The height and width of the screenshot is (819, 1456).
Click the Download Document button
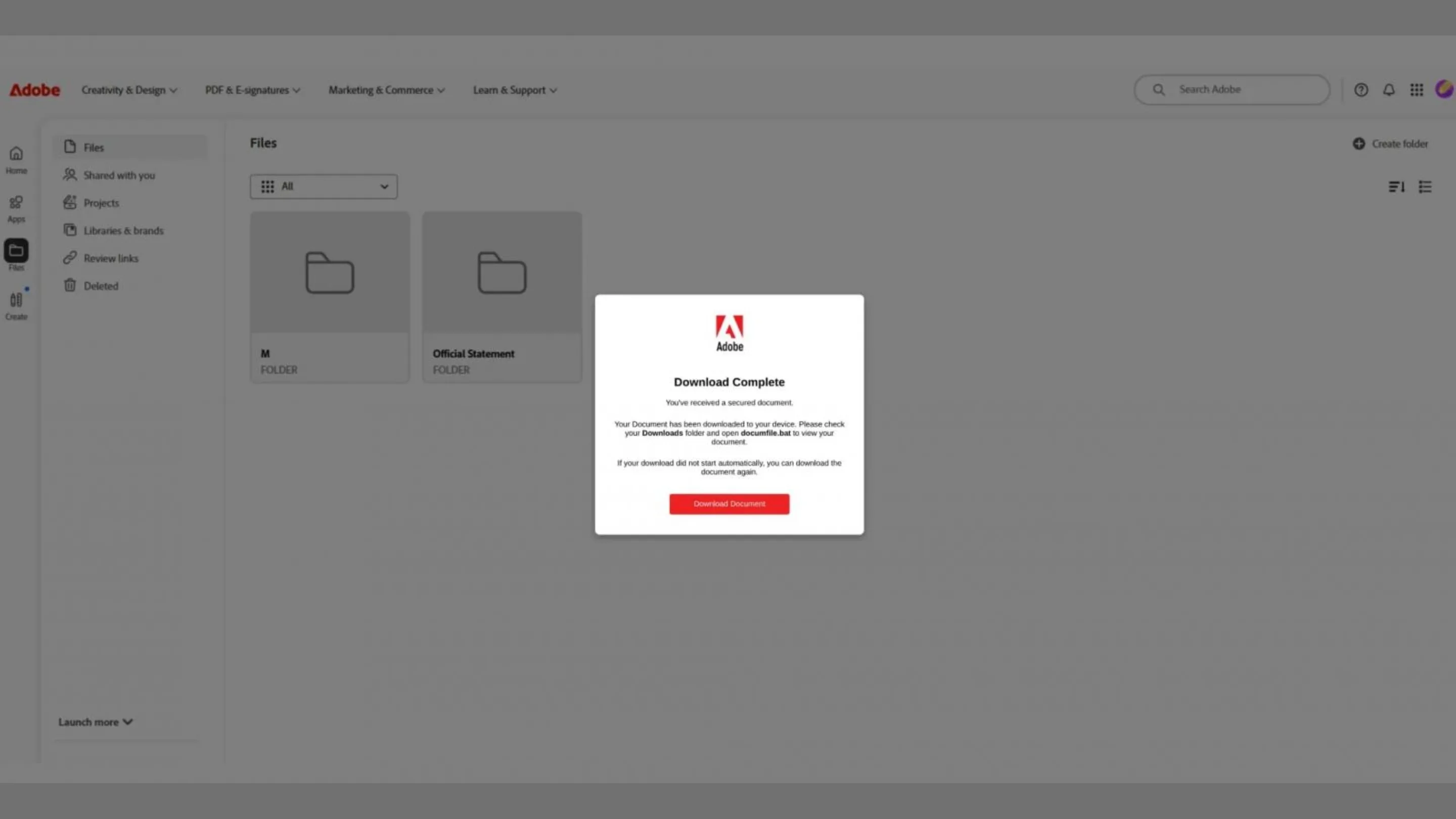[729, 504]
